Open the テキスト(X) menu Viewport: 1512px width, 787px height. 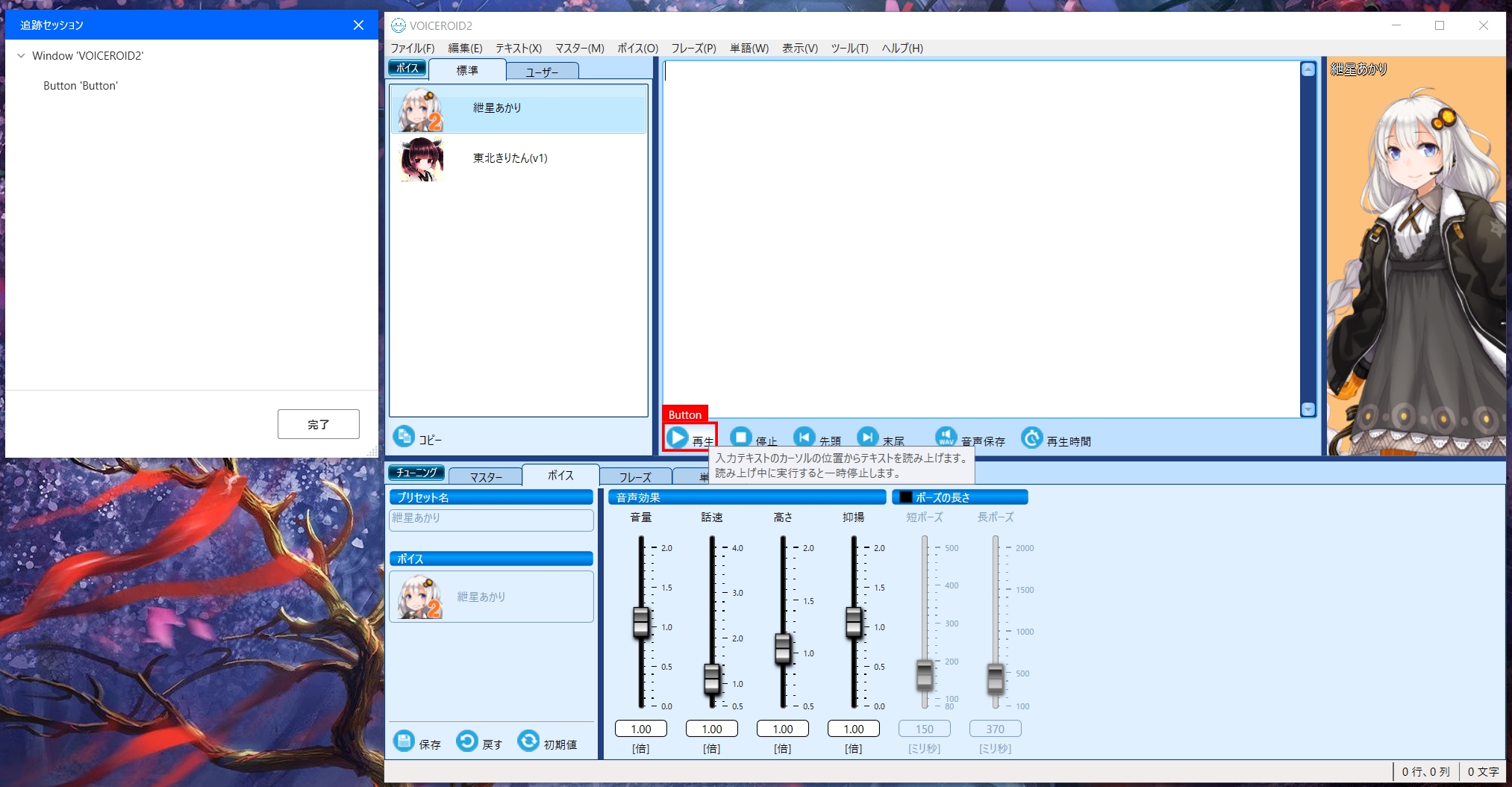coord(519,48)
